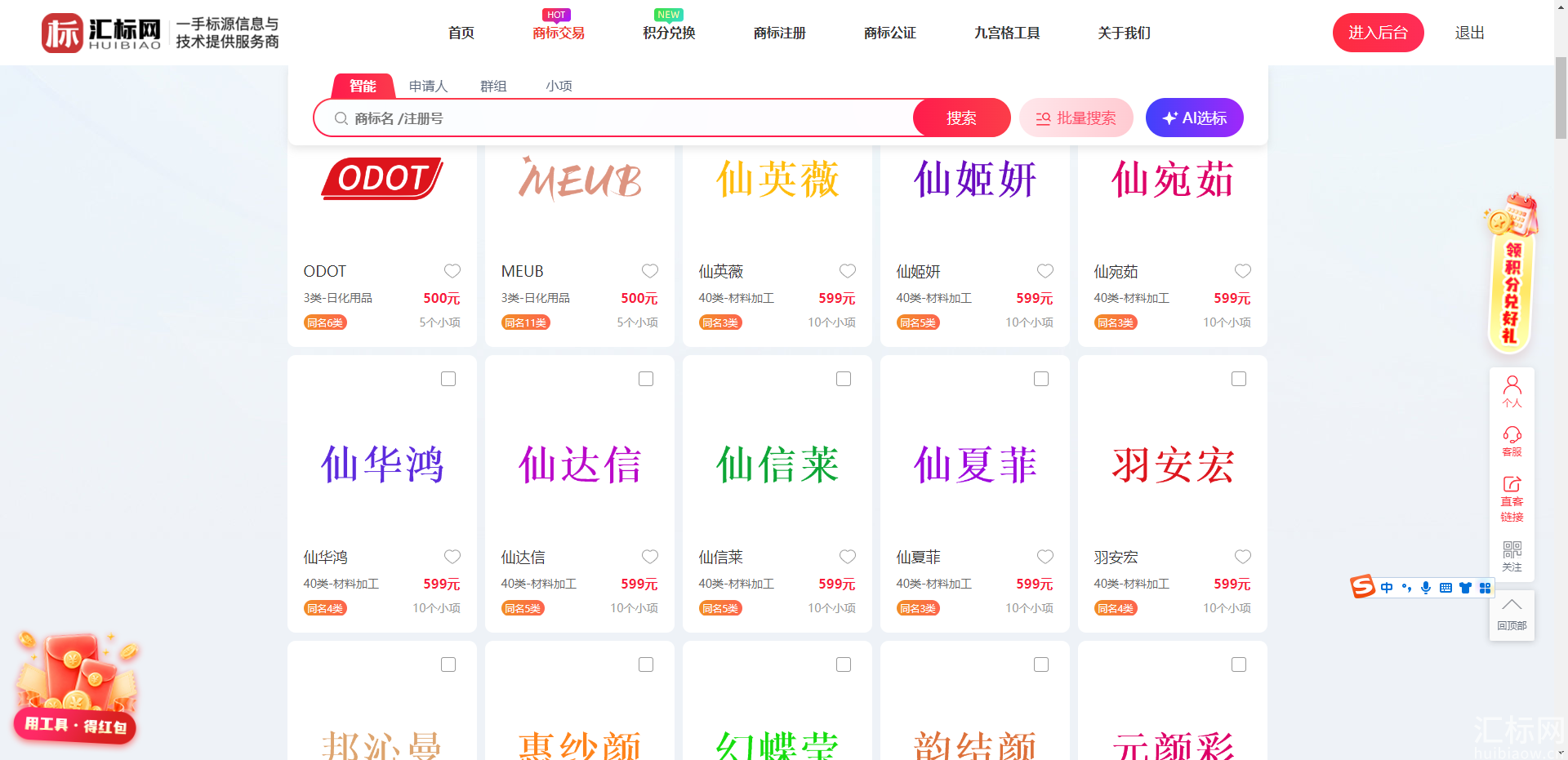1568x760 pixels.
Task: Click the 汇标网 site logo
Action: coord(101,33)
